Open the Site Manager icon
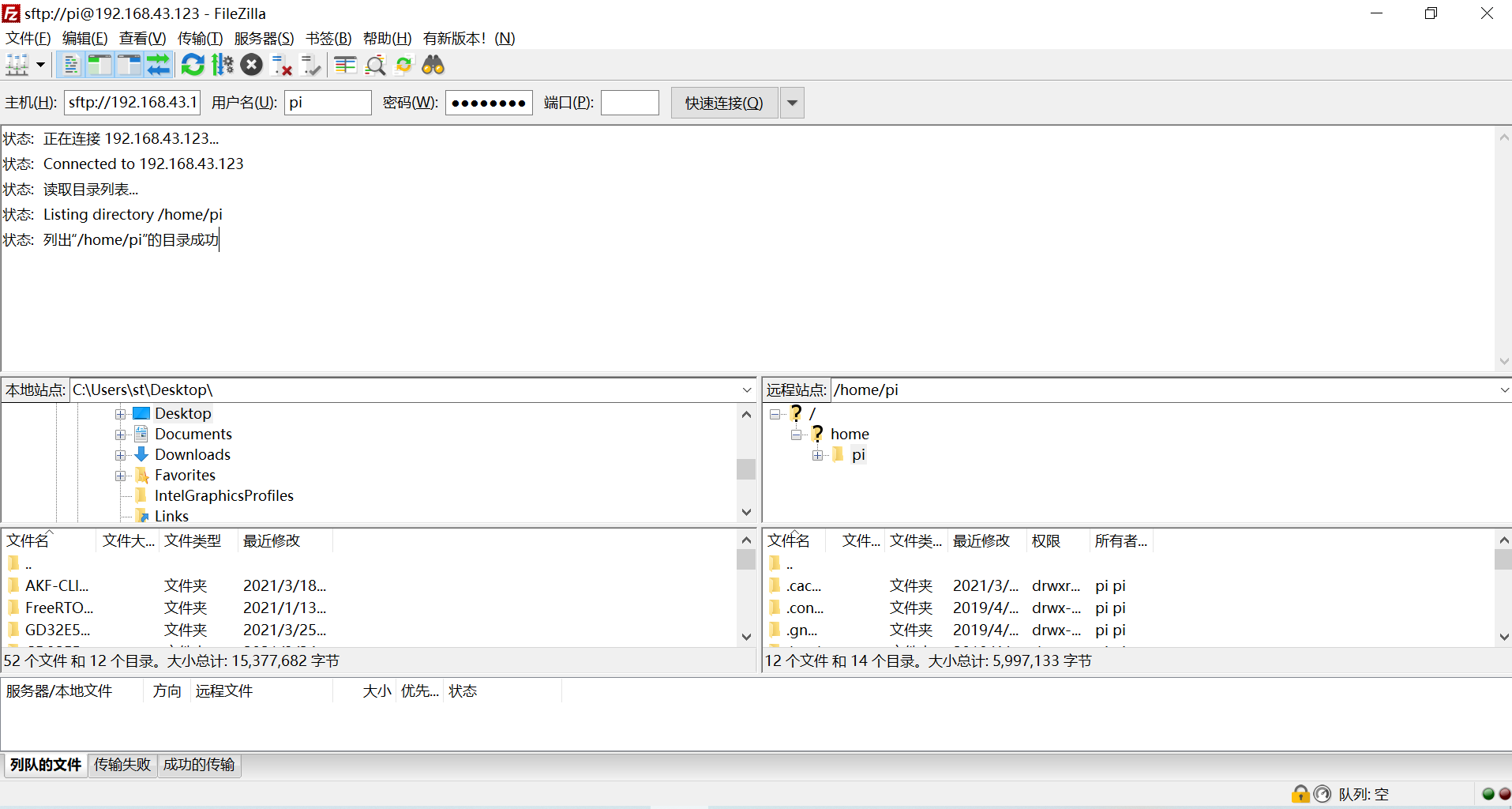Viewport: 1512px width, 809px height. click(17, 65)
